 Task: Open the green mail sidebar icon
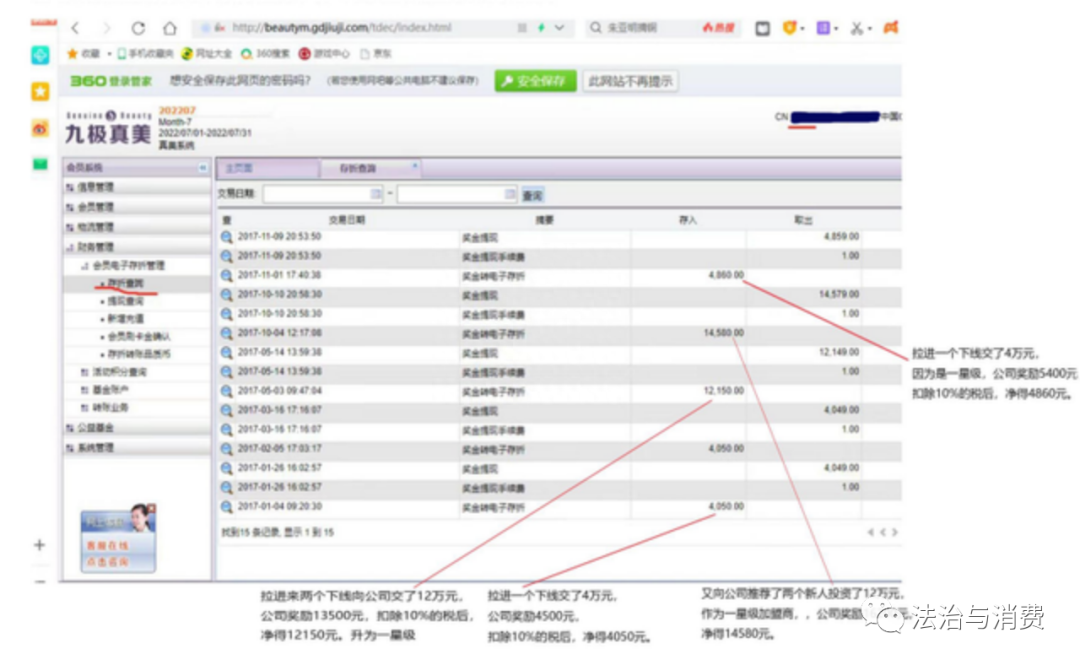(40, 163)
